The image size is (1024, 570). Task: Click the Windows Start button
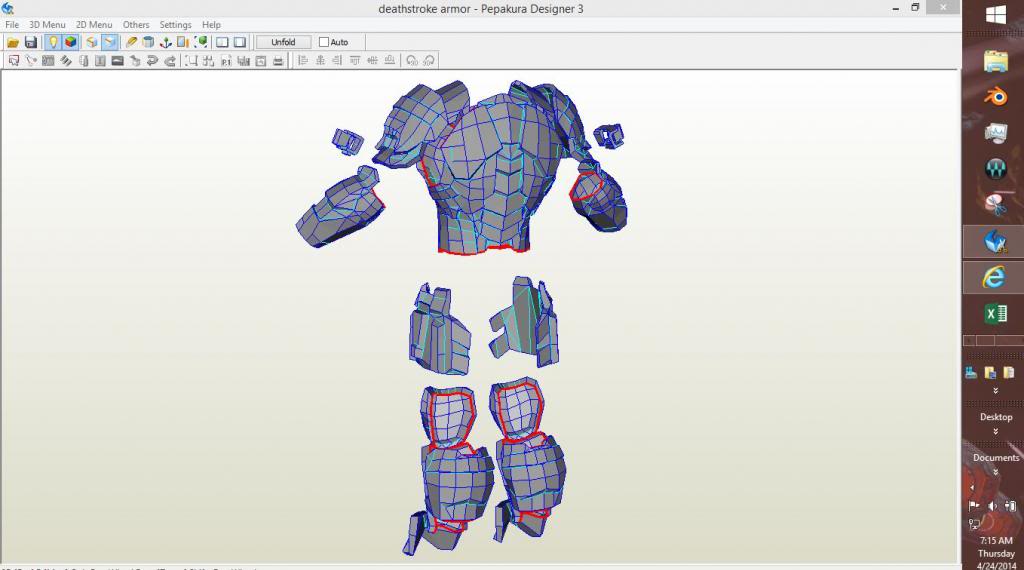tap(995, 14)
